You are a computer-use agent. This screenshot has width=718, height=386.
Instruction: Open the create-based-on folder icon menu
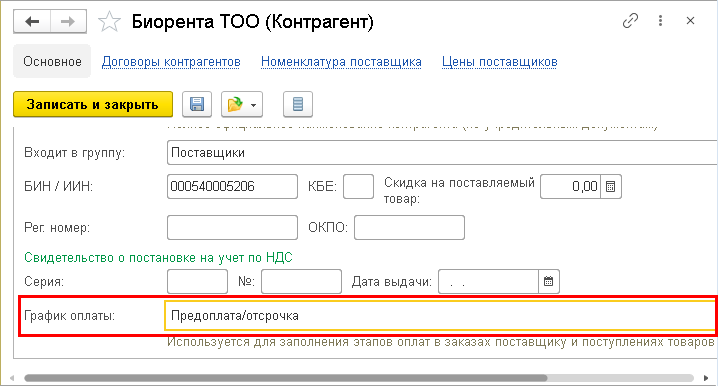point(242,104)
